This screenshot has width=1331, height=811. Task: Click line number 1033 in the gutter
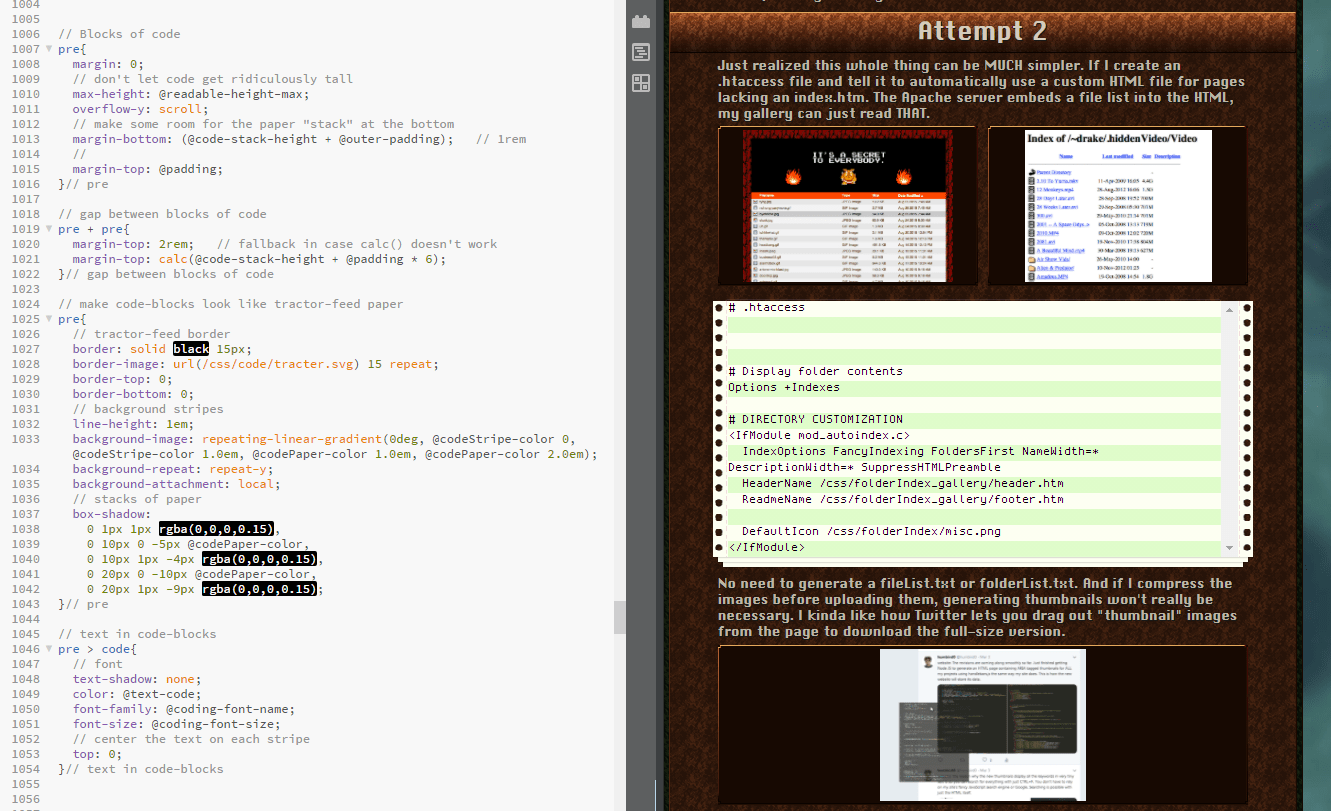[x=24, y=439]
